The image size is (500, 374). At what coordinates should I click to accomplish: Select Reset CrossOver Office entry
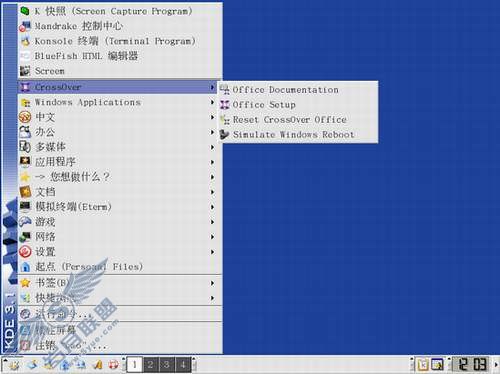point(298,120)
